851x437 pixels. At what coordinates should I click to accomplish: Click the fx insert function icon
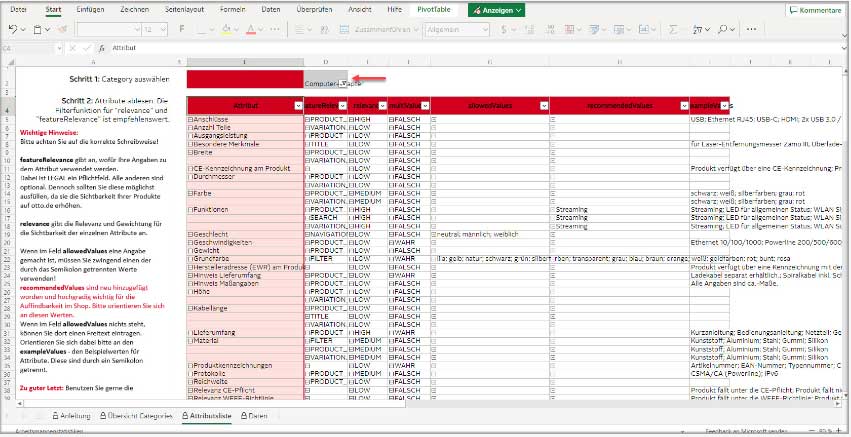pyautogui.click(x=101, y=48)
